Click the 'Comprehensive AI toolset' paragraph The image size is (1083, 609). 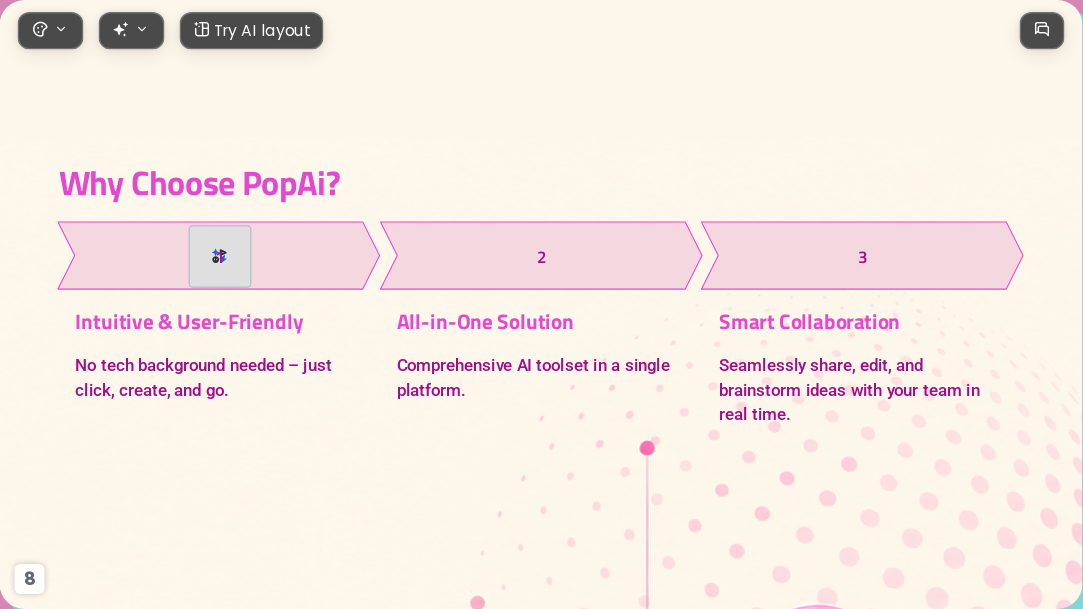533,378
